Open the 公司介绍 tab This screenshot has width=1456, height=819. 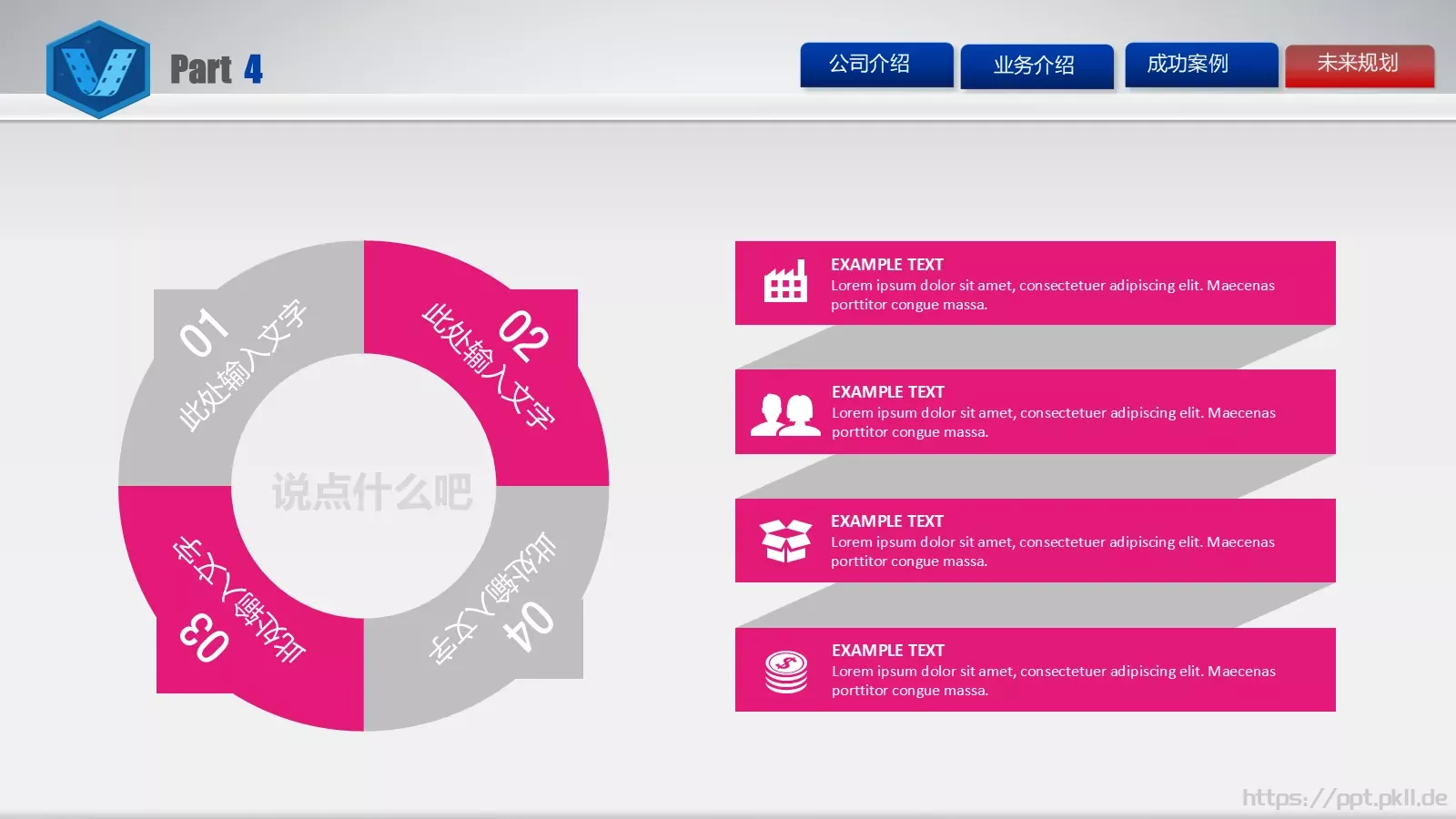click(877, 65)
